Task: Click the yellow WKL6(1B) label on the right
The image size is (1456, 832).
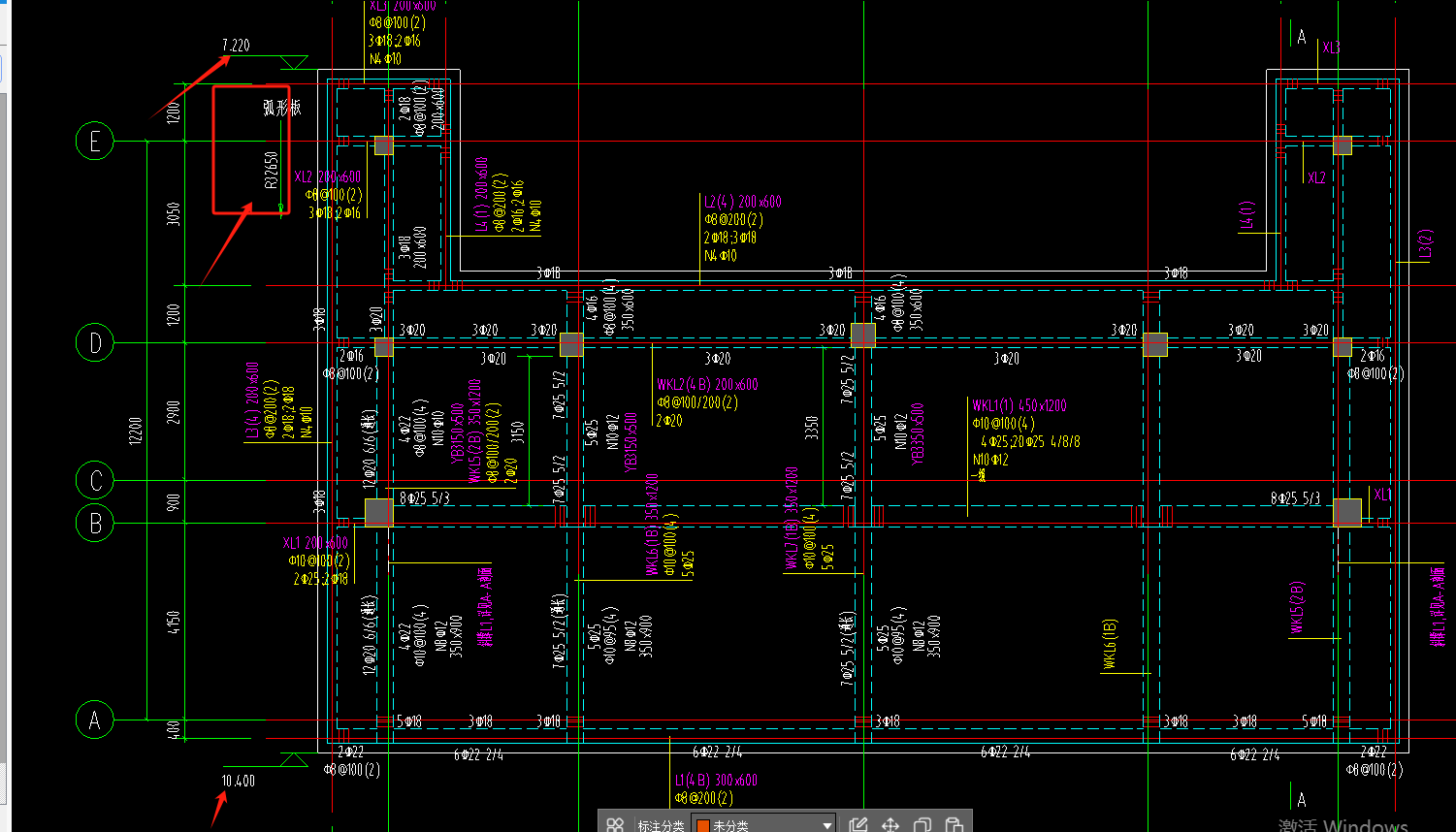Action: click(1110, 645)
